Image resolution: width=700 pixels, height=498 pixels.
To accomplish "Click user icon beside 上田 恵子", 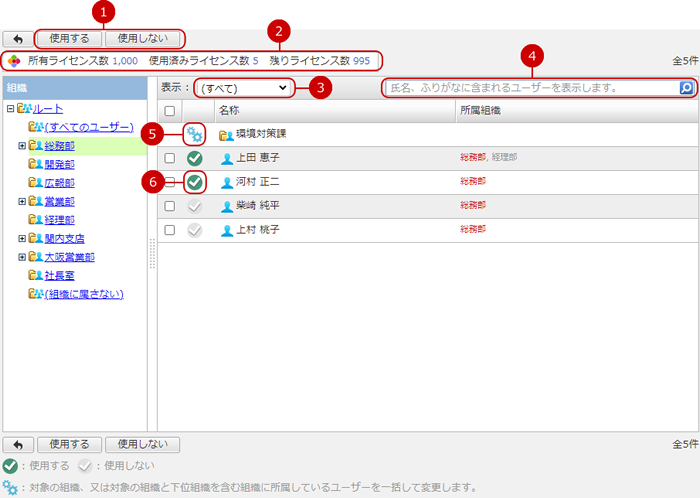I will tap(227, 158).
